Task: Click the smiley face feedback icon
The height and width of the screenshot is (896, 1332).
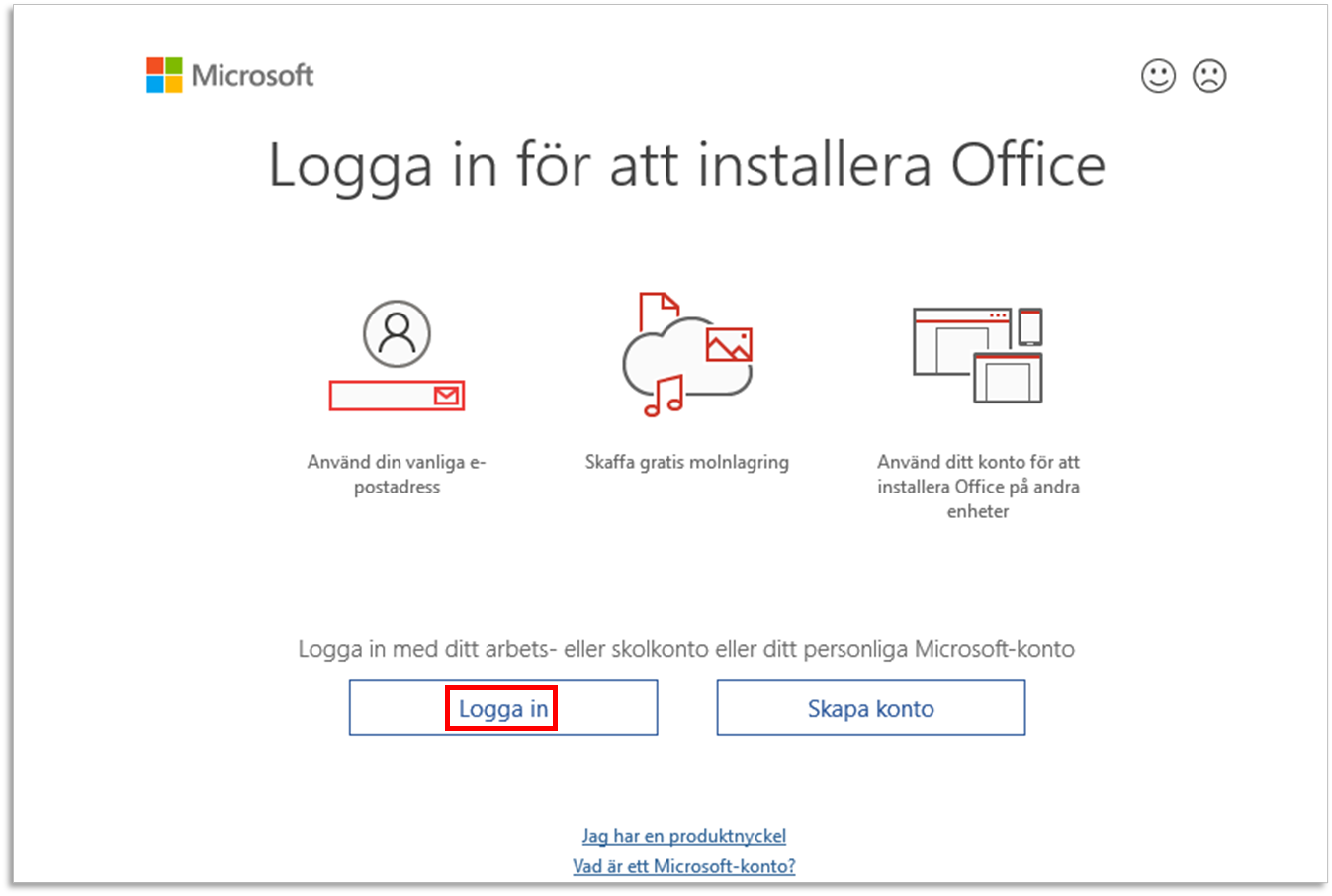Action: point(1158,76)
